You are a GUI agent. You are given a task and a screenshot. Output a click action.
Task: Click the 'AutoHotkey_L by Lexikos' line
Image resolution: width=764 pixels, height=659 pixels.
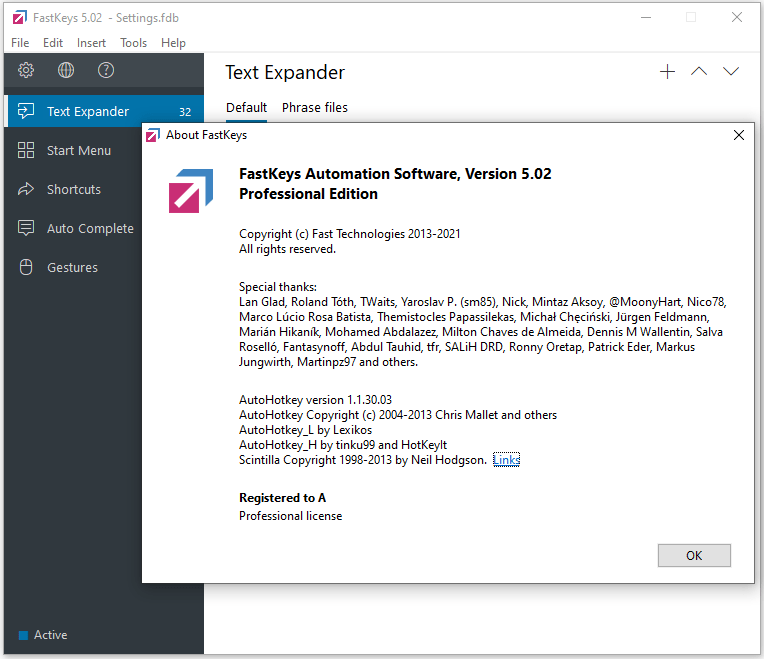pos(305,430)
